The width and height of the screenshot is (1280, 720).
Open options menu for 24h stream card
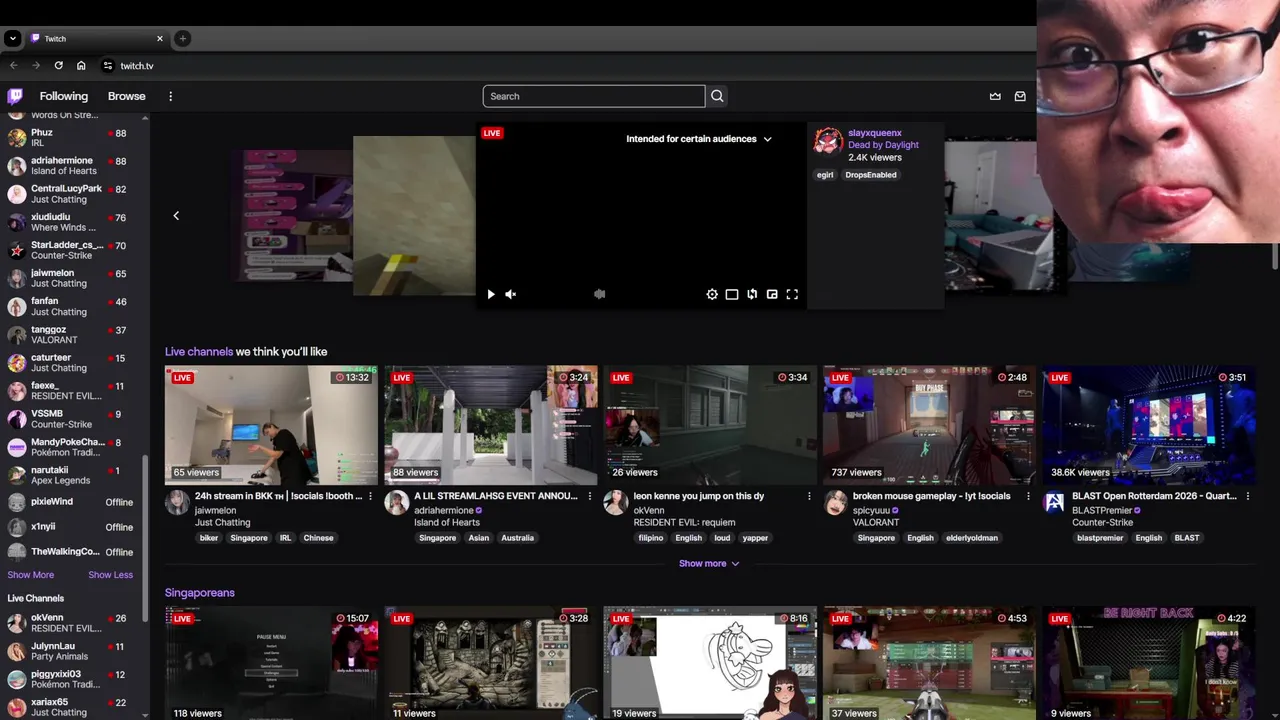[370, 496]
